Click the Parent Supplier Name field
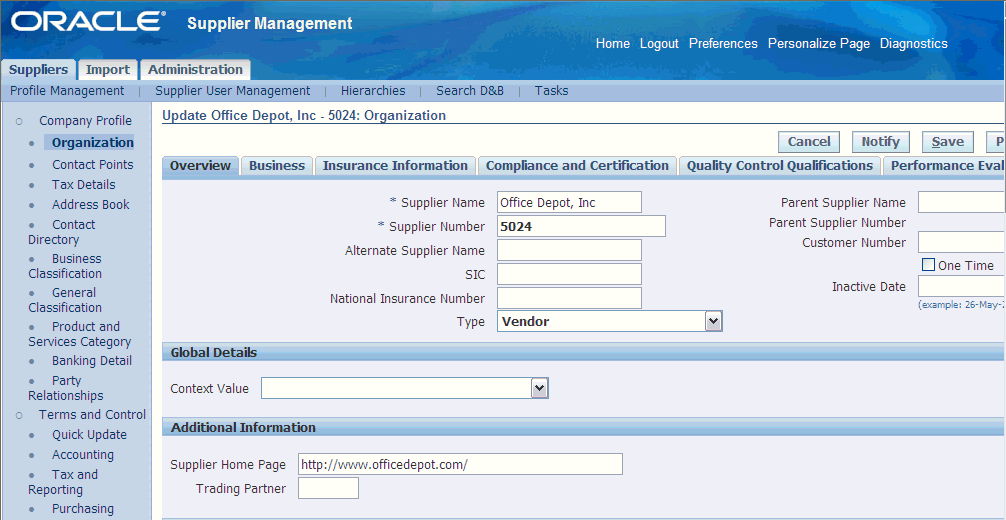This screenshot has width=1006, height=520. [x=961, y=202]
